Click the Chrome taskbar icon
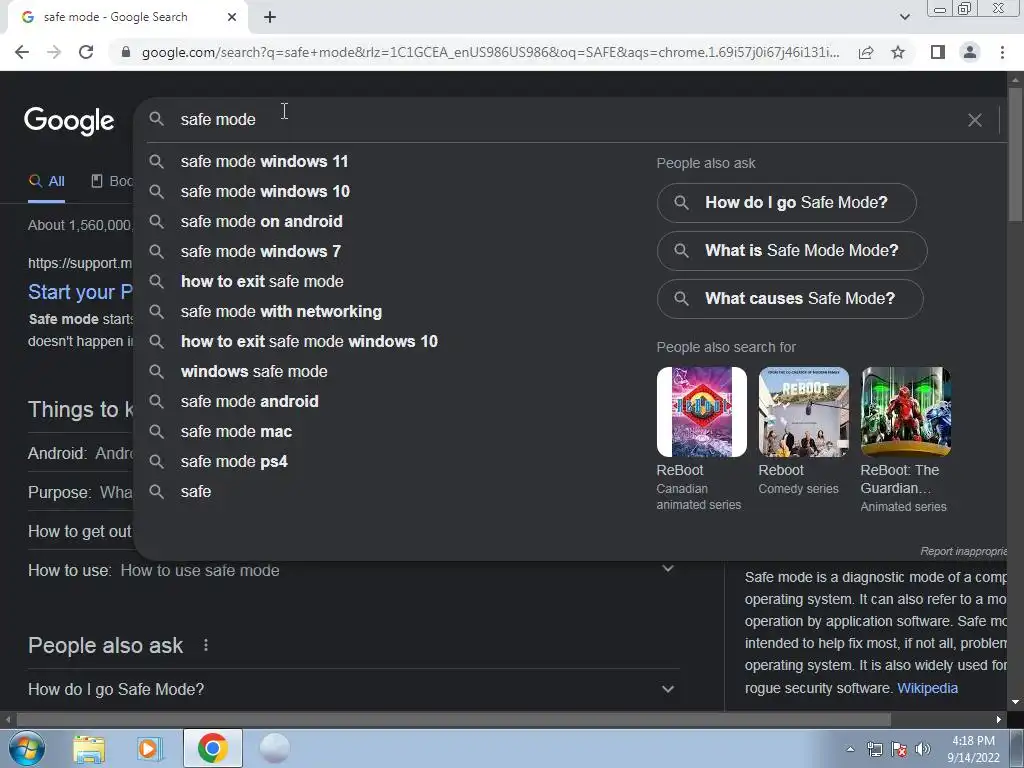Image resolution: width=1024 pixels, height=768 pixels. point(213,748)
